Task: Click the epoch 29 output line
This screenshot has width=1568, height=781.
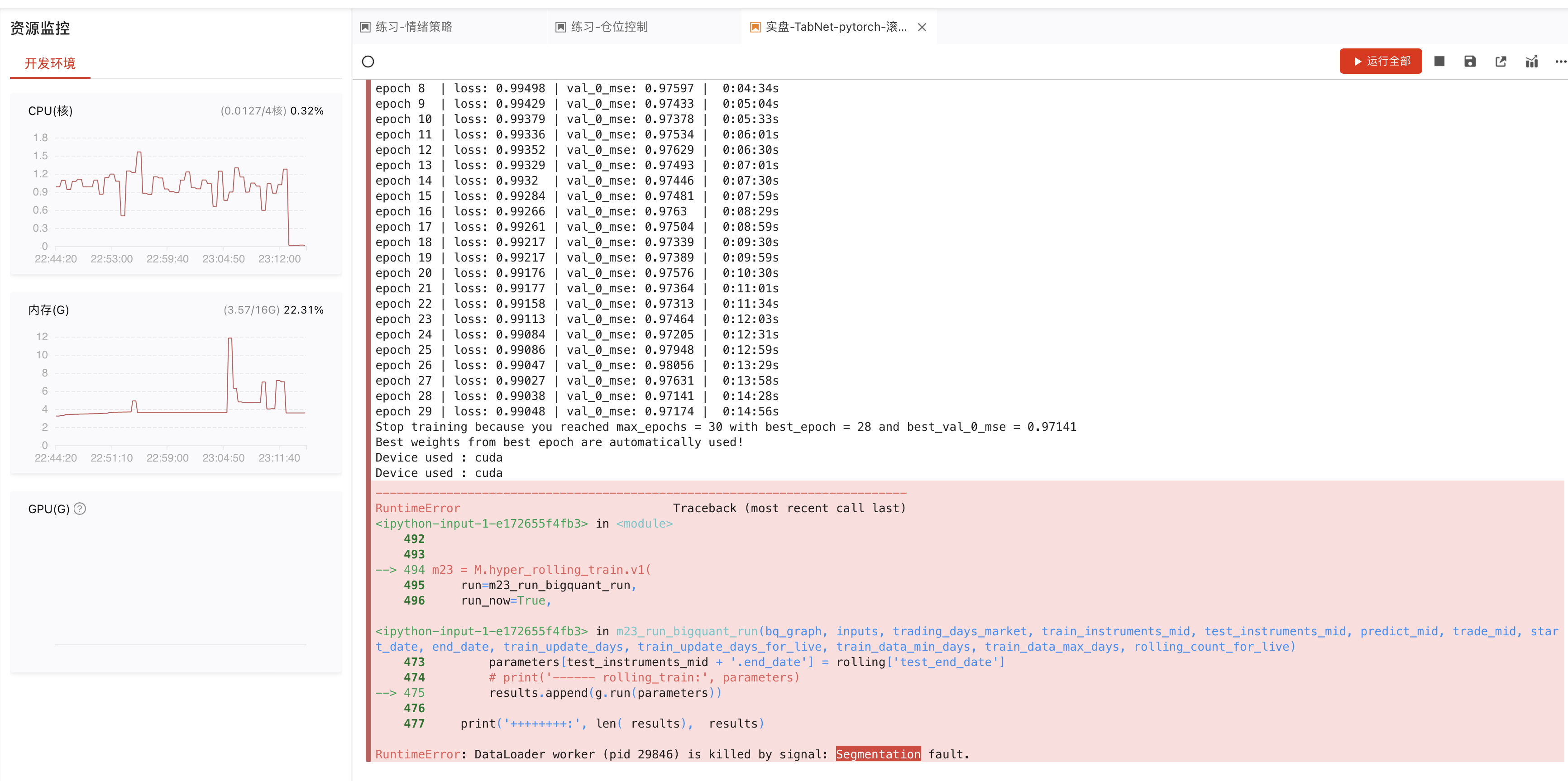Action: click(577, 411)
